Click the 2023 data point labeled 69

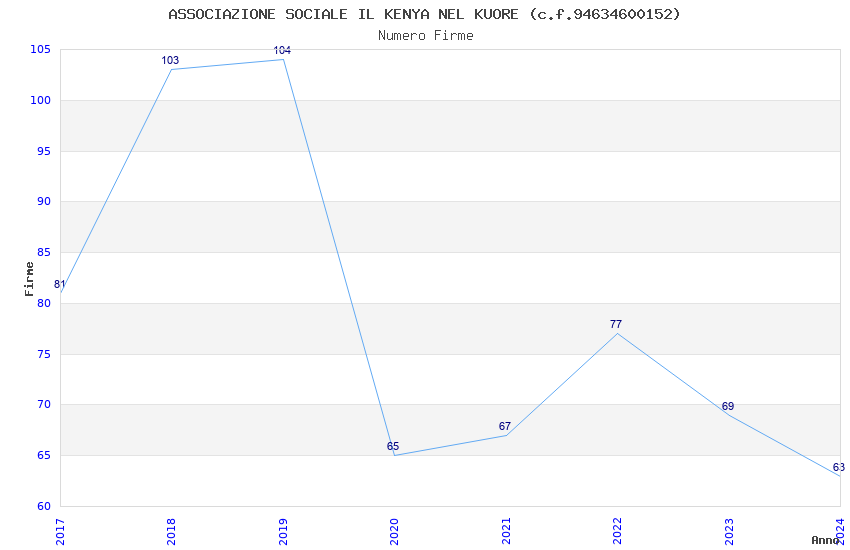click(728, 406)
